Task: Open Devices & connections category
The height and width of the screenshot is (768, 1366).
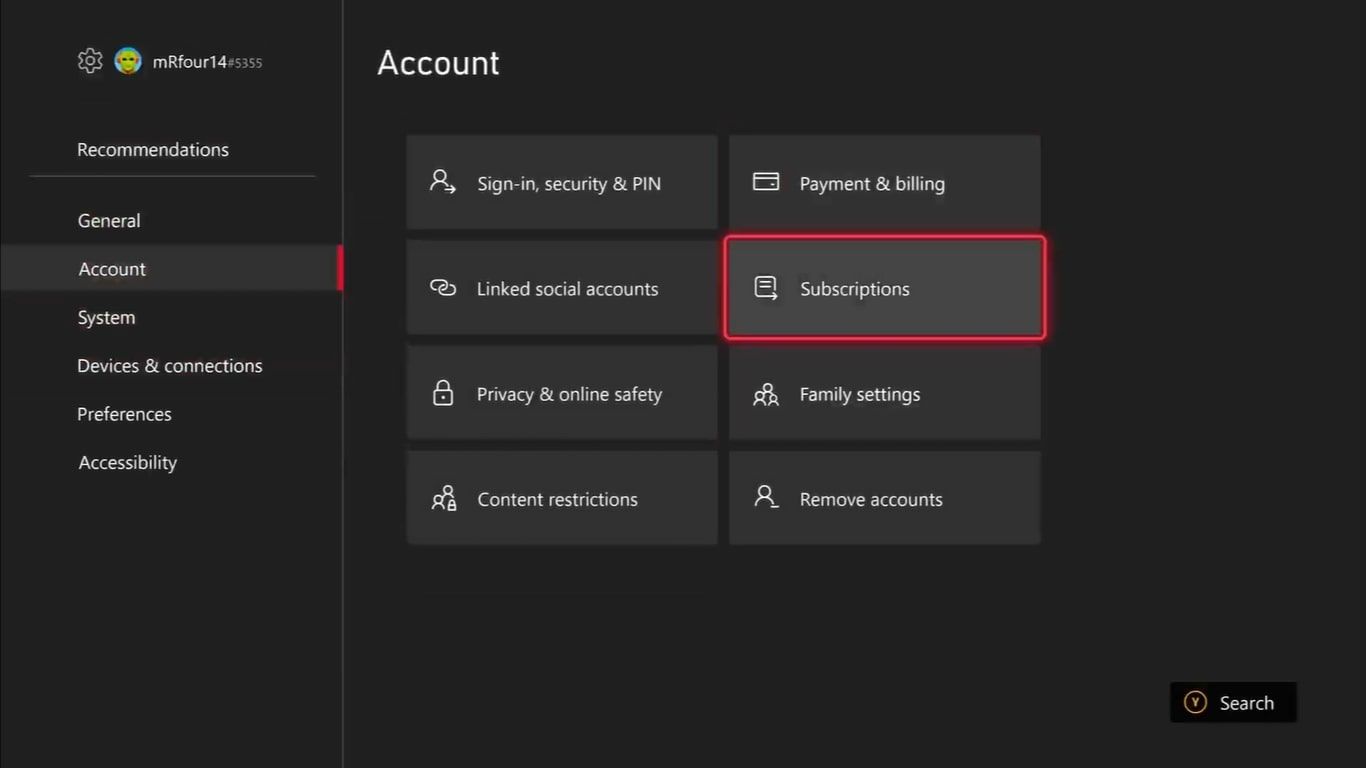Action: pyautogui.click(x=170, y=365)
